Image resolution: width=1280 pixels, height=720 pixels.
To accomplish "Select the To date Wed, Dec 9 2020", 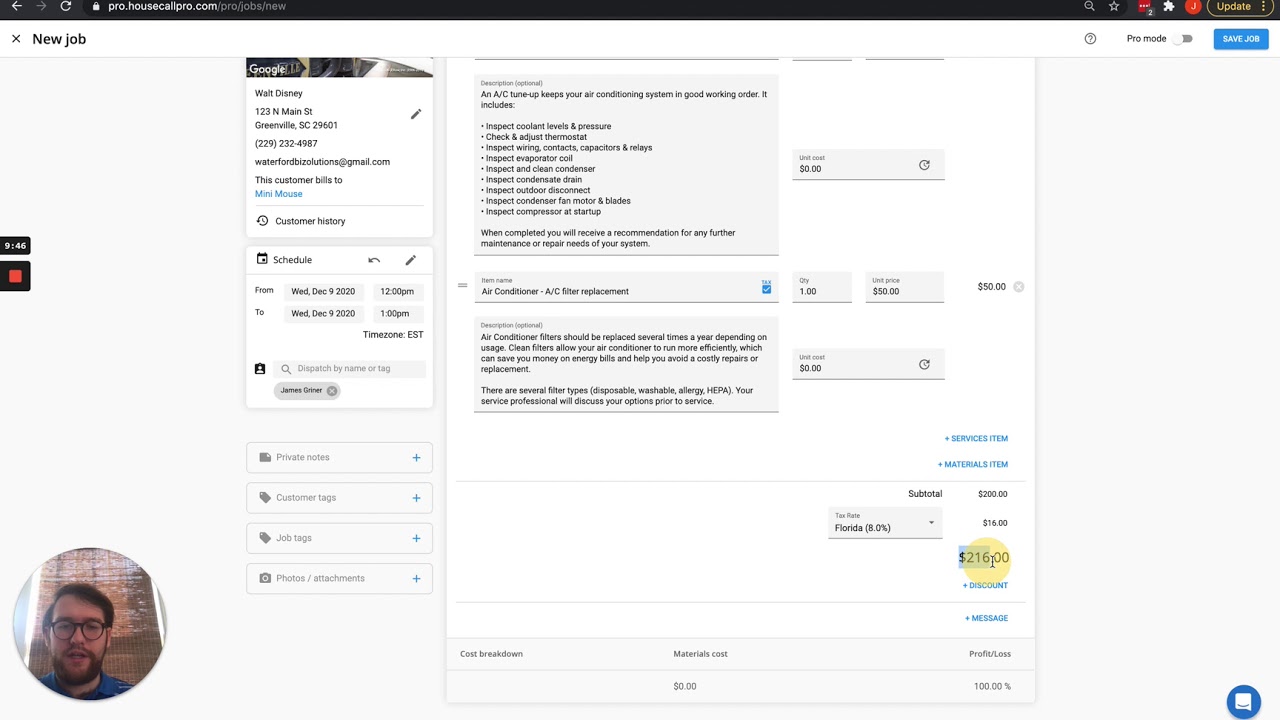I will (323, 313).
